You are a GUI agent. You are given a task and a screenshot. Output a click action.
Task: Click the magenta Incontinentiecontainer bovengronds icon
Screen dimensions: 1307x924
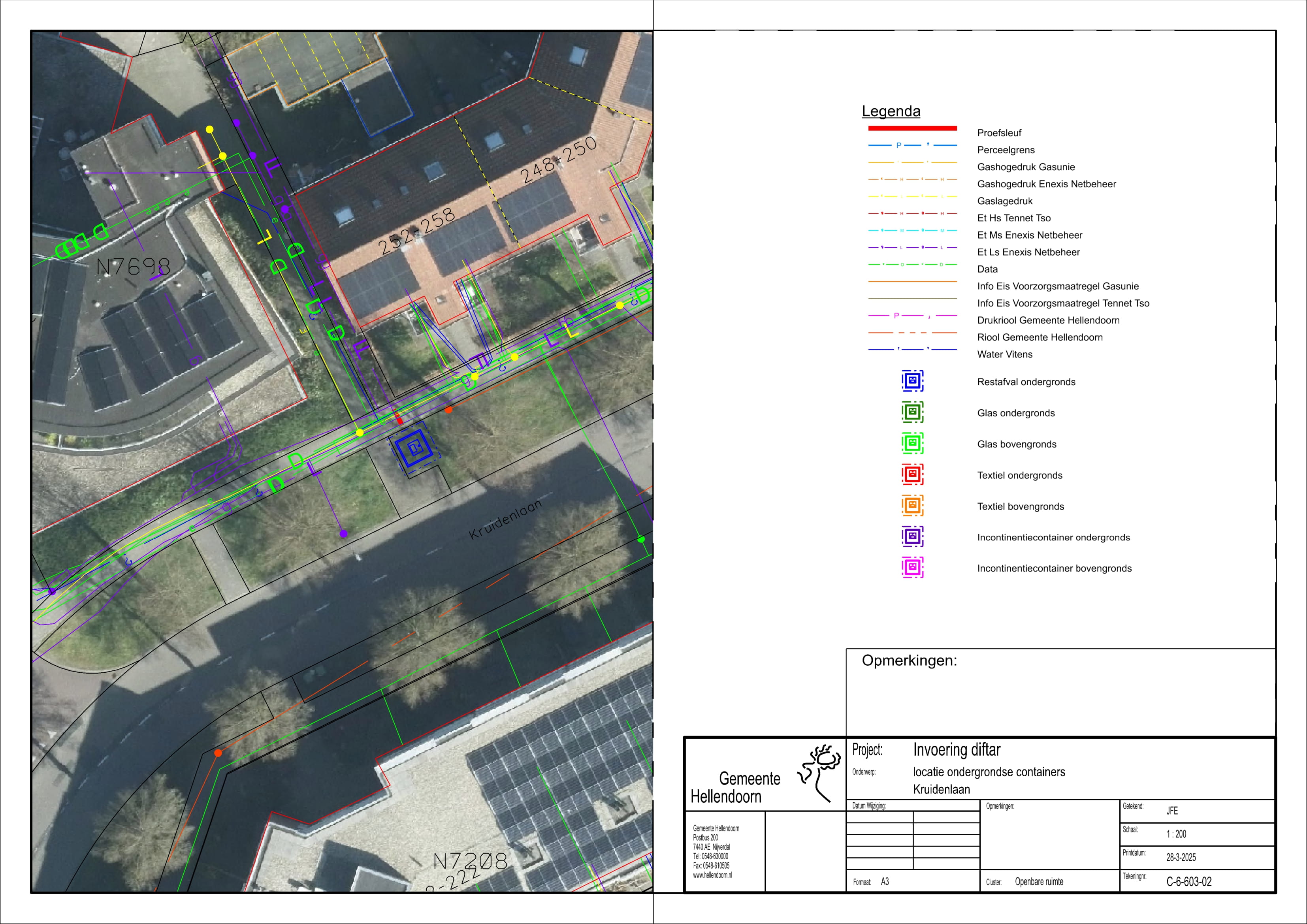tap(912, 568)
